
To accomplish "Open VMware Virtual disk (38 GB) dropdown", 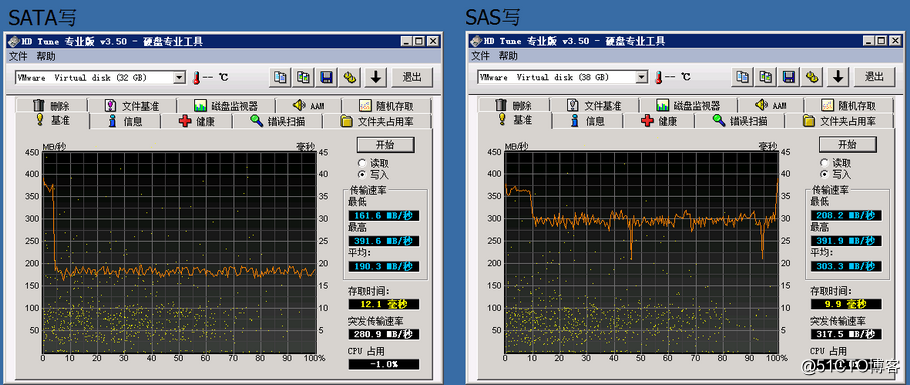I will click(642, 77).
